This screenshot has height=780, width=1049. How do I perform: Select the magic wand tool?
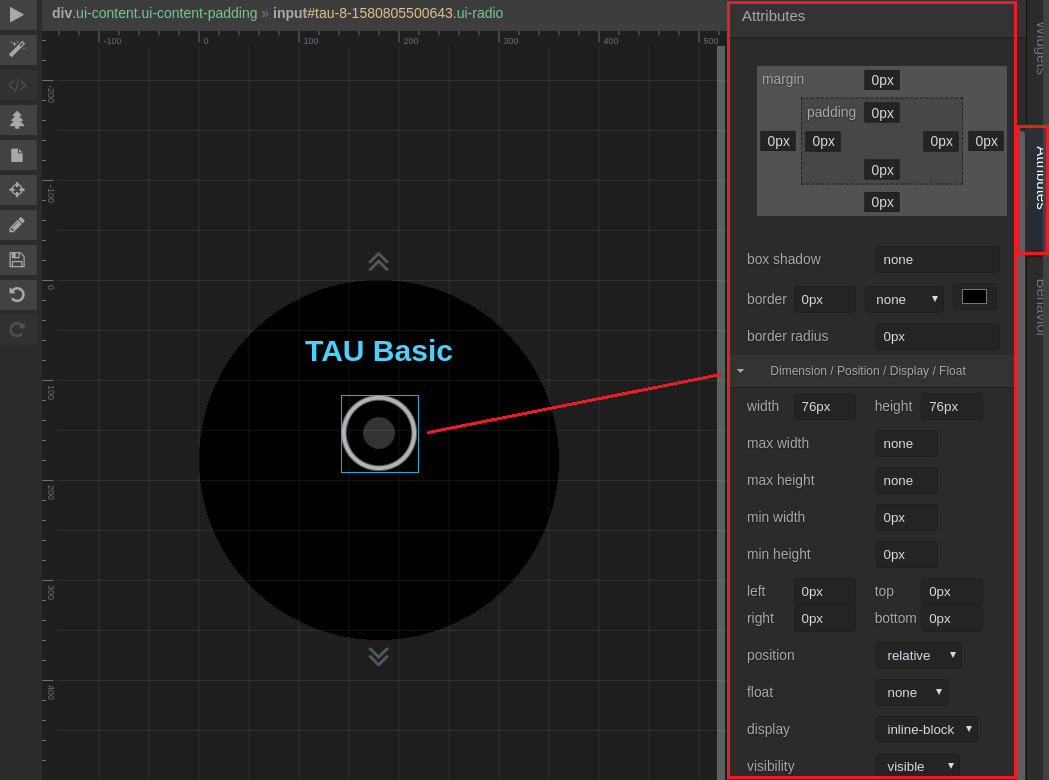pos(17,49)
